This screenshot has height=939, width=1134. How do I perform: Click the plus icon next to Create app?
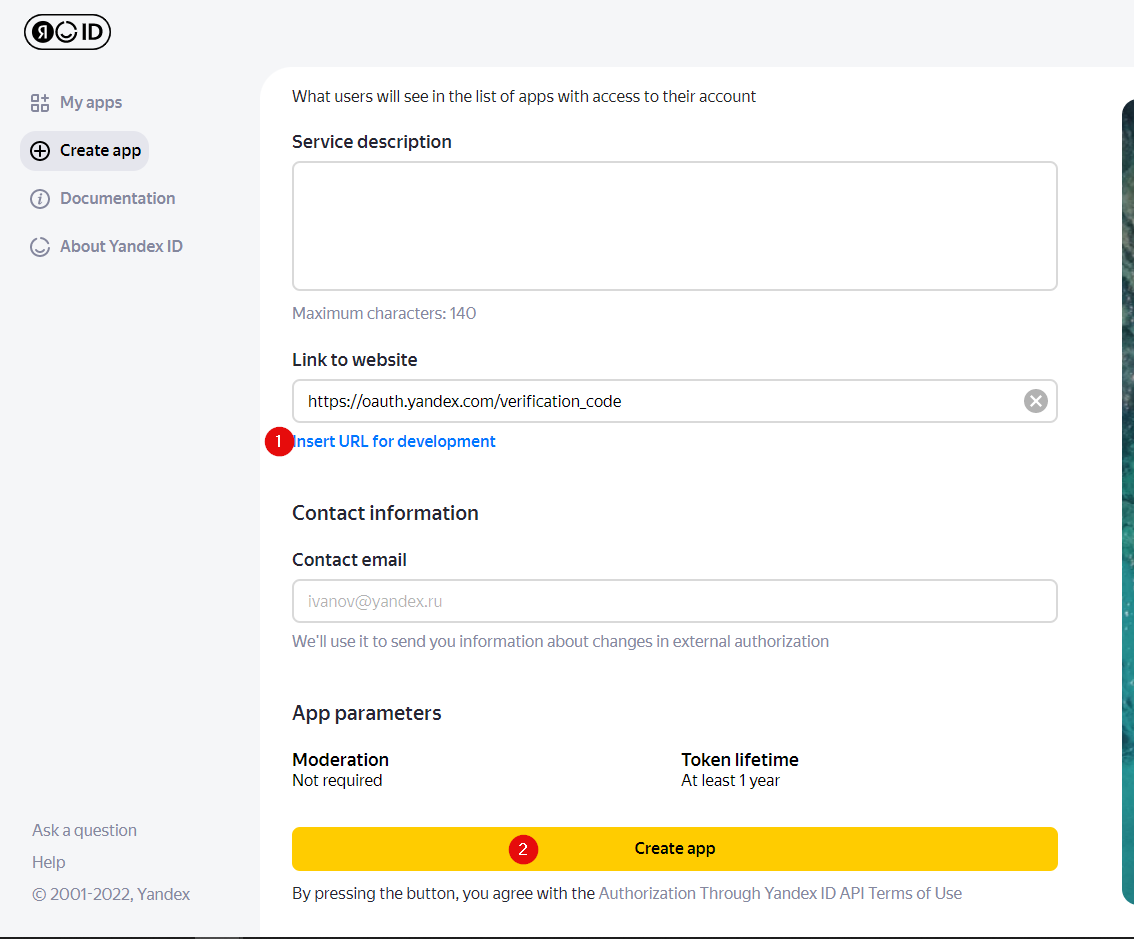(x=40, y=151)
